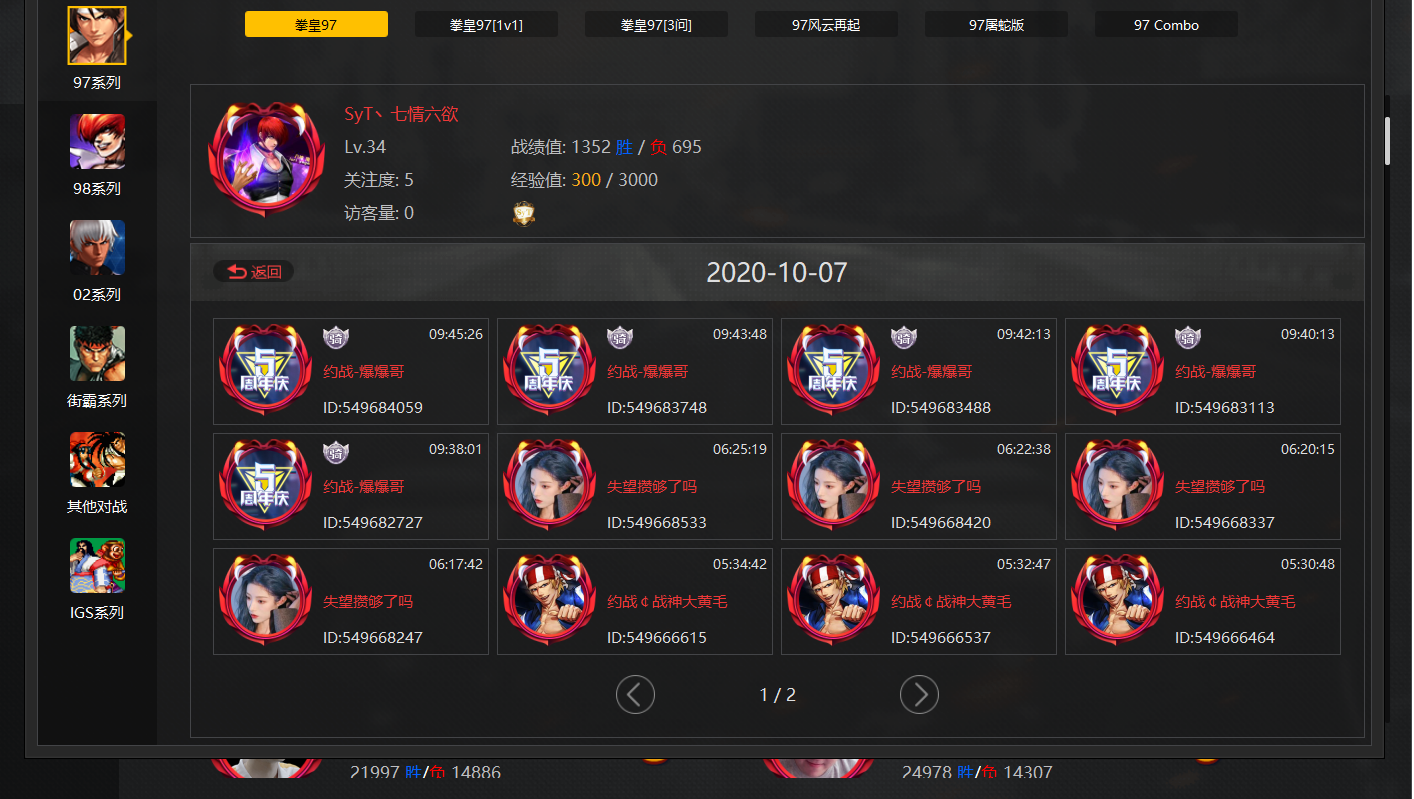Select the 拳皇97[3问] tab
This screenshot has height=799, width=1414.
656,25
